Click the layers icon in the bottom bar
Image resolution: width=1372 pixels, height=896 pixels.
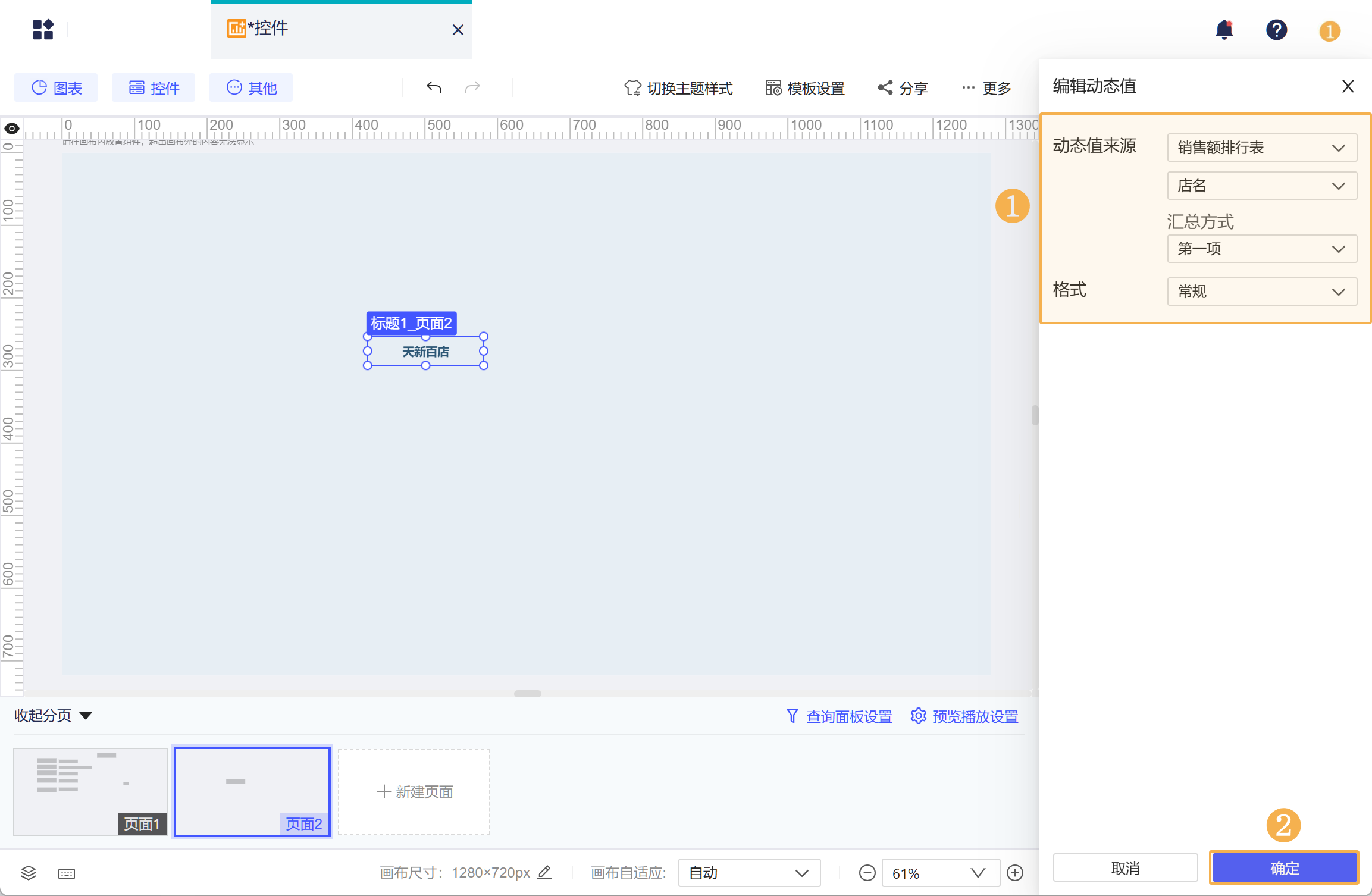(29, 873)
